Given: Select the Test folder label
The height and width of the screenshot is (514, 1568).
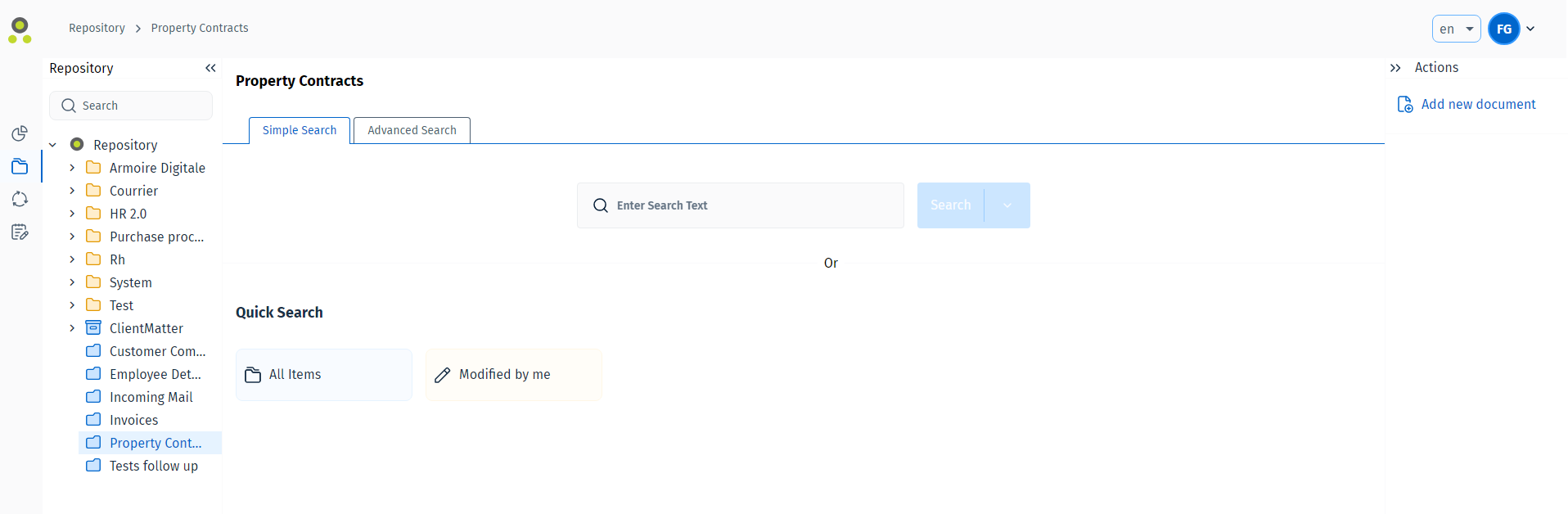Looking at the screenshot, I should (x=121, y=305).
